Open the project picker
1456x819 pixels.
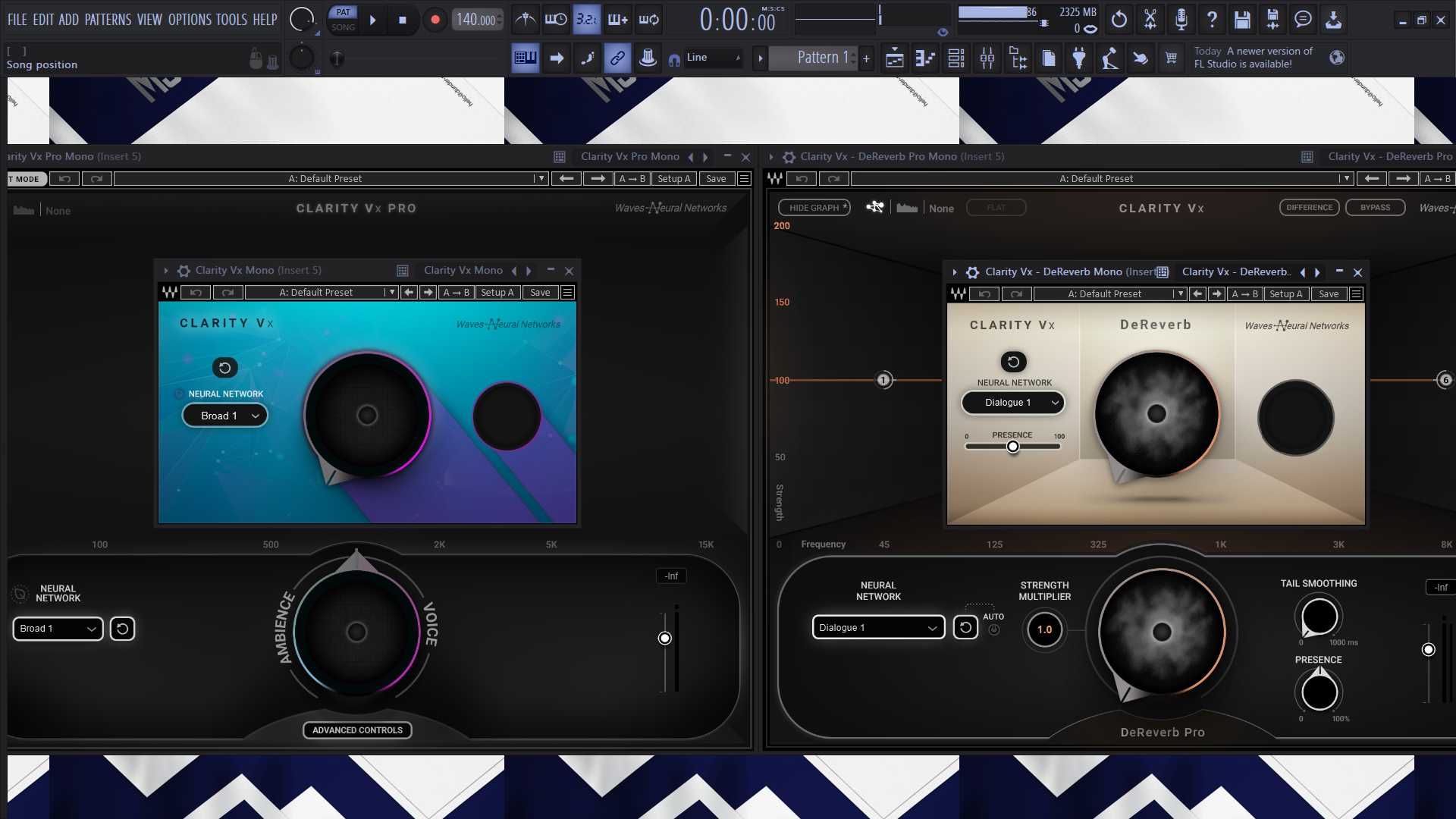[1049, 58]
